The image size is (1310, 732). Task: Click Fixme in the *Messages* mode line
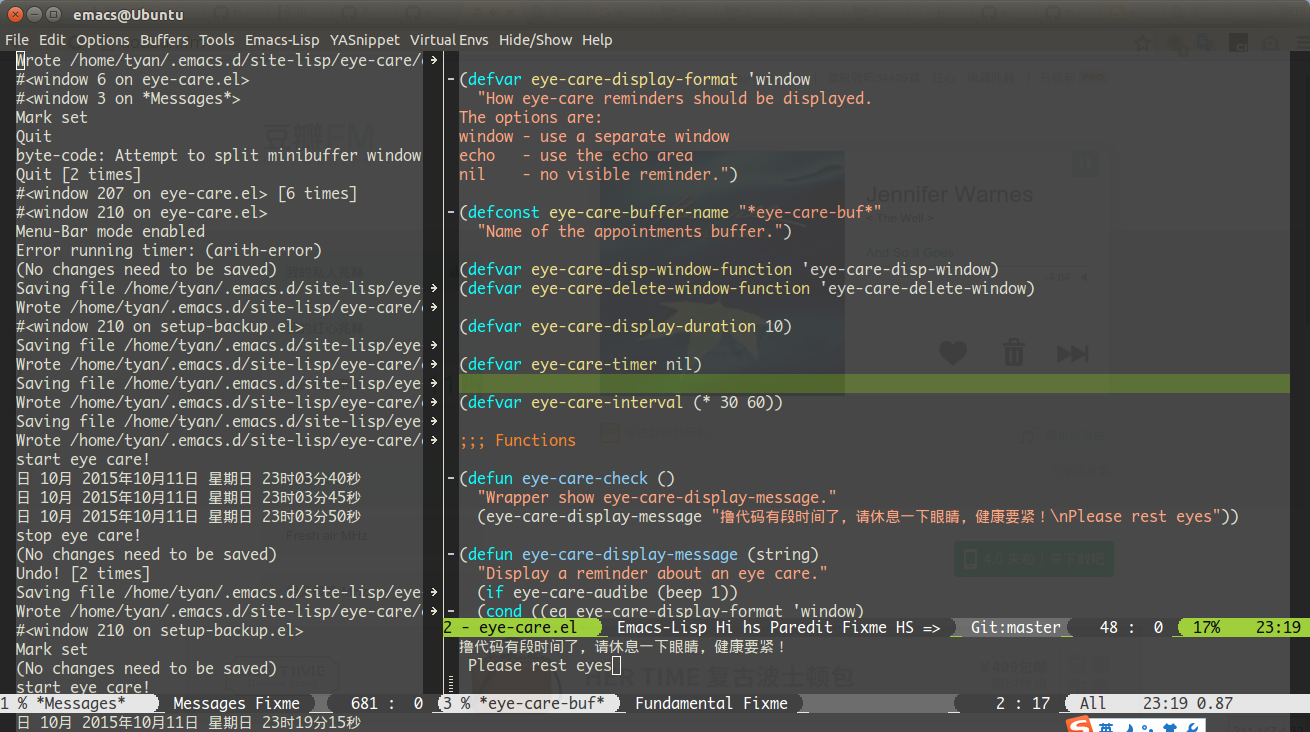pyautogui.click(x=277, y=703)
